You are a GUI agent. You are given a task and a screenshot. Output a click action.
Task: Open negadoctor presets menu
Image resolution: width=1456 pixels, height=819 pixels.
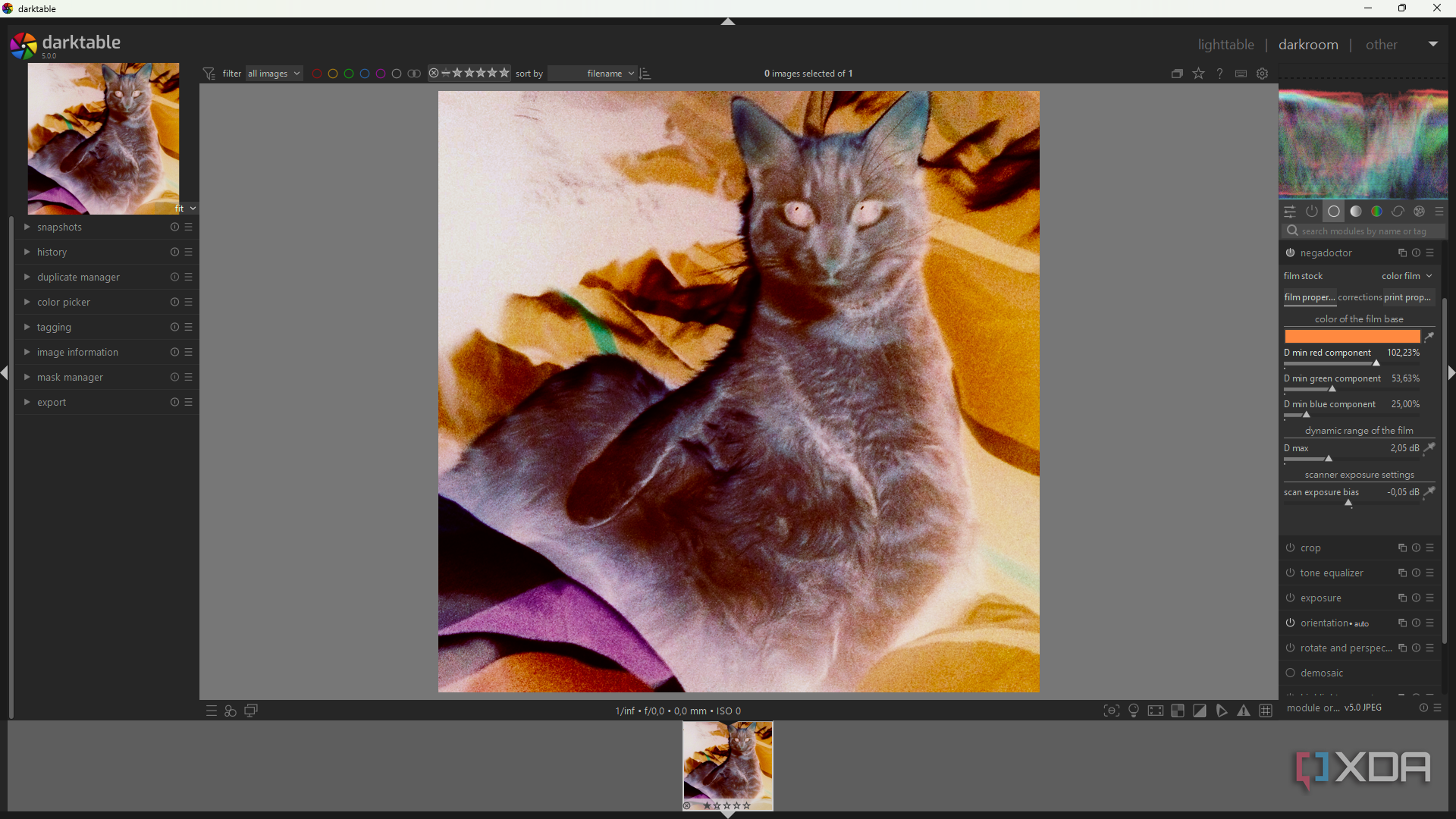point(1430,253)
